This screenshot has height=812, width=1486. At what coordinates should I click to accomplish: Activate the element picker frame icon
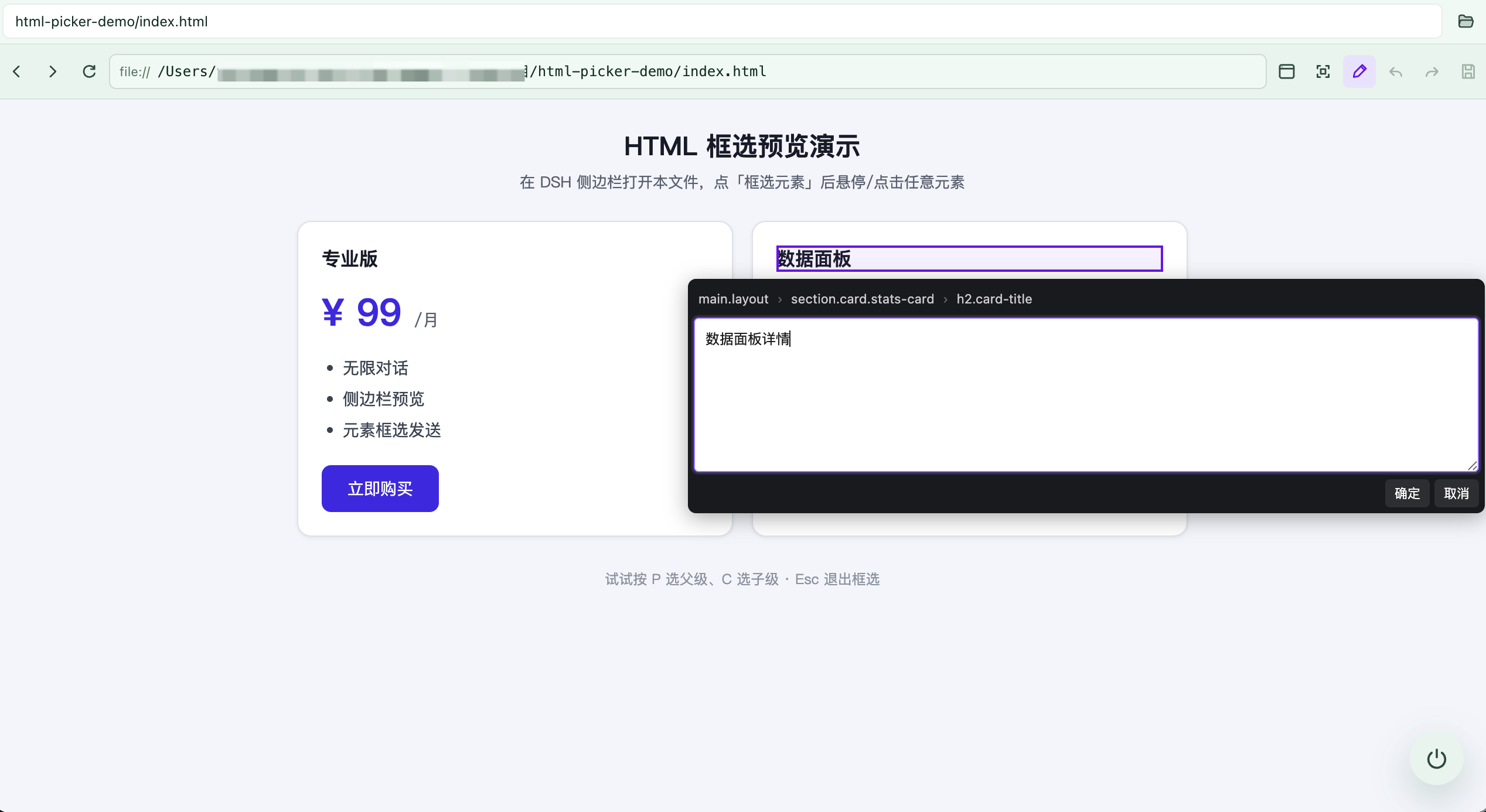pos(1323,71)
